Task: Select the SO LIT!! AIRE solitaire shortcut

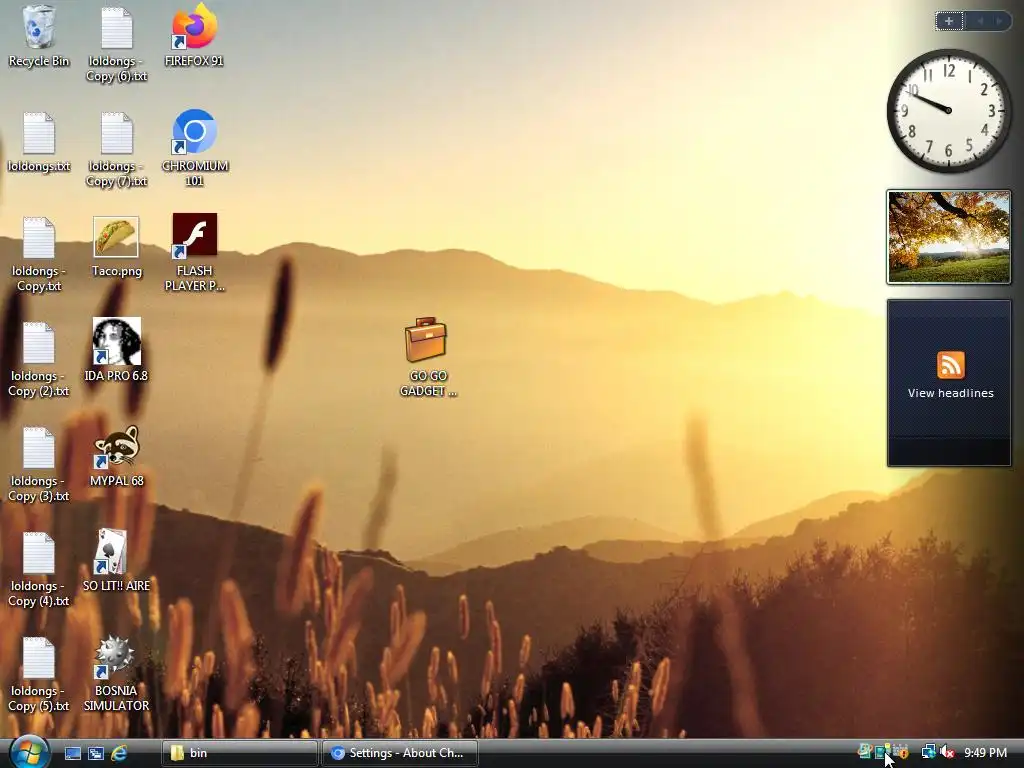Action: (116, 561)
